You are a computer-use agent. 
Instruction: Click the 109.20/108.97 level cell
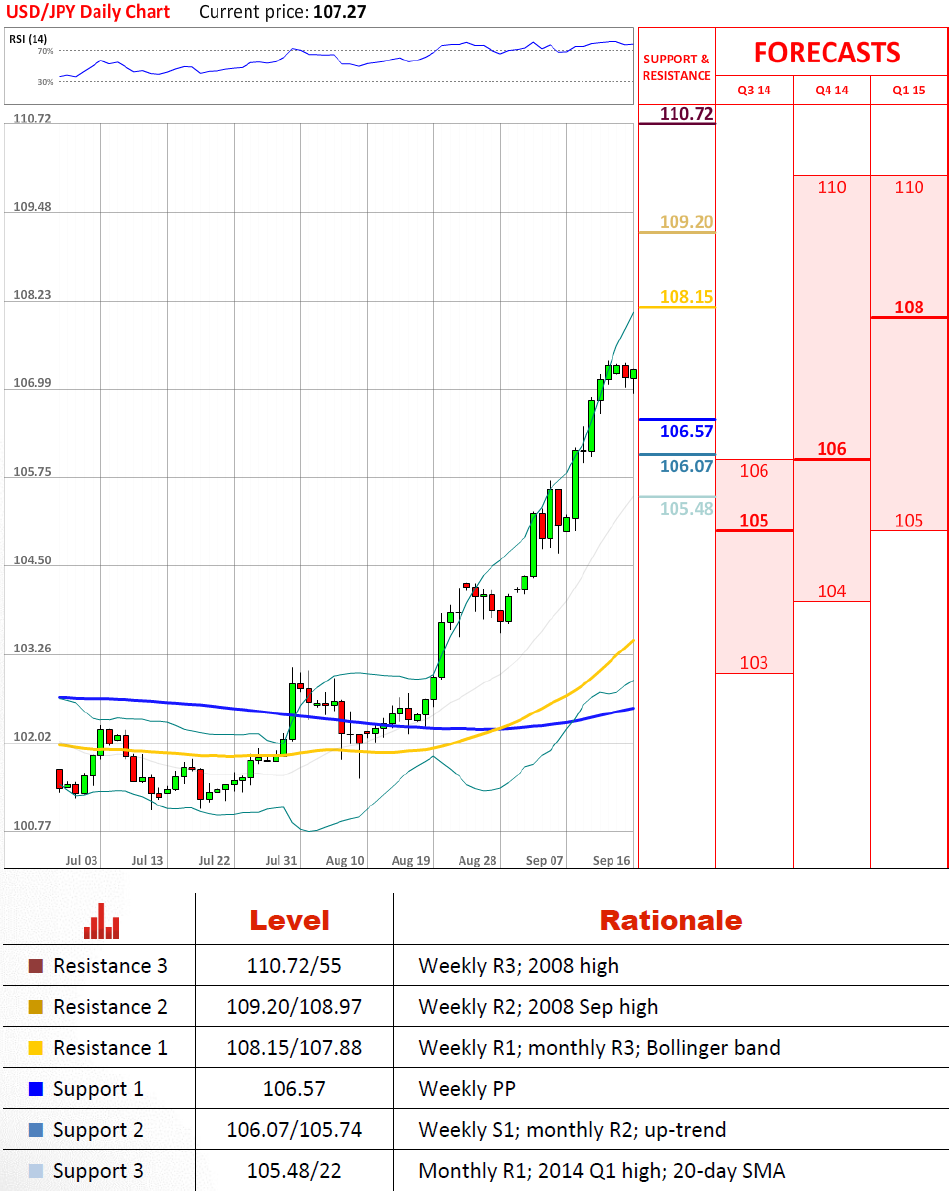pyautogui.click(x=294, y=1007)
